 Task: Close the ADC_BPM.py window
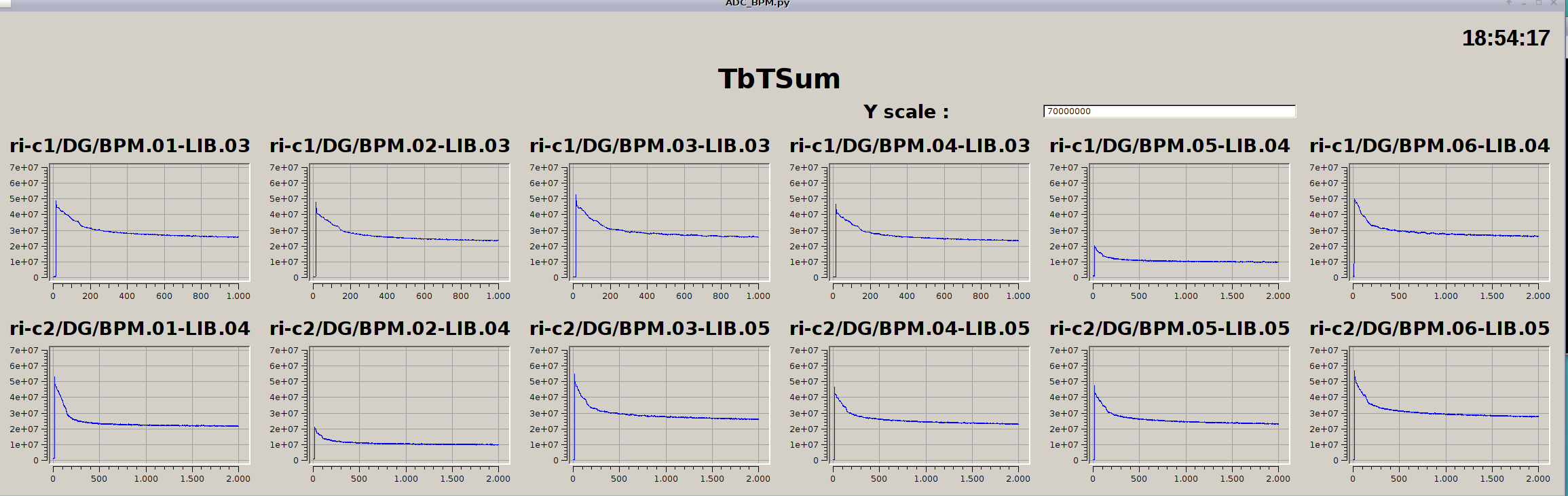(1554, 3)
